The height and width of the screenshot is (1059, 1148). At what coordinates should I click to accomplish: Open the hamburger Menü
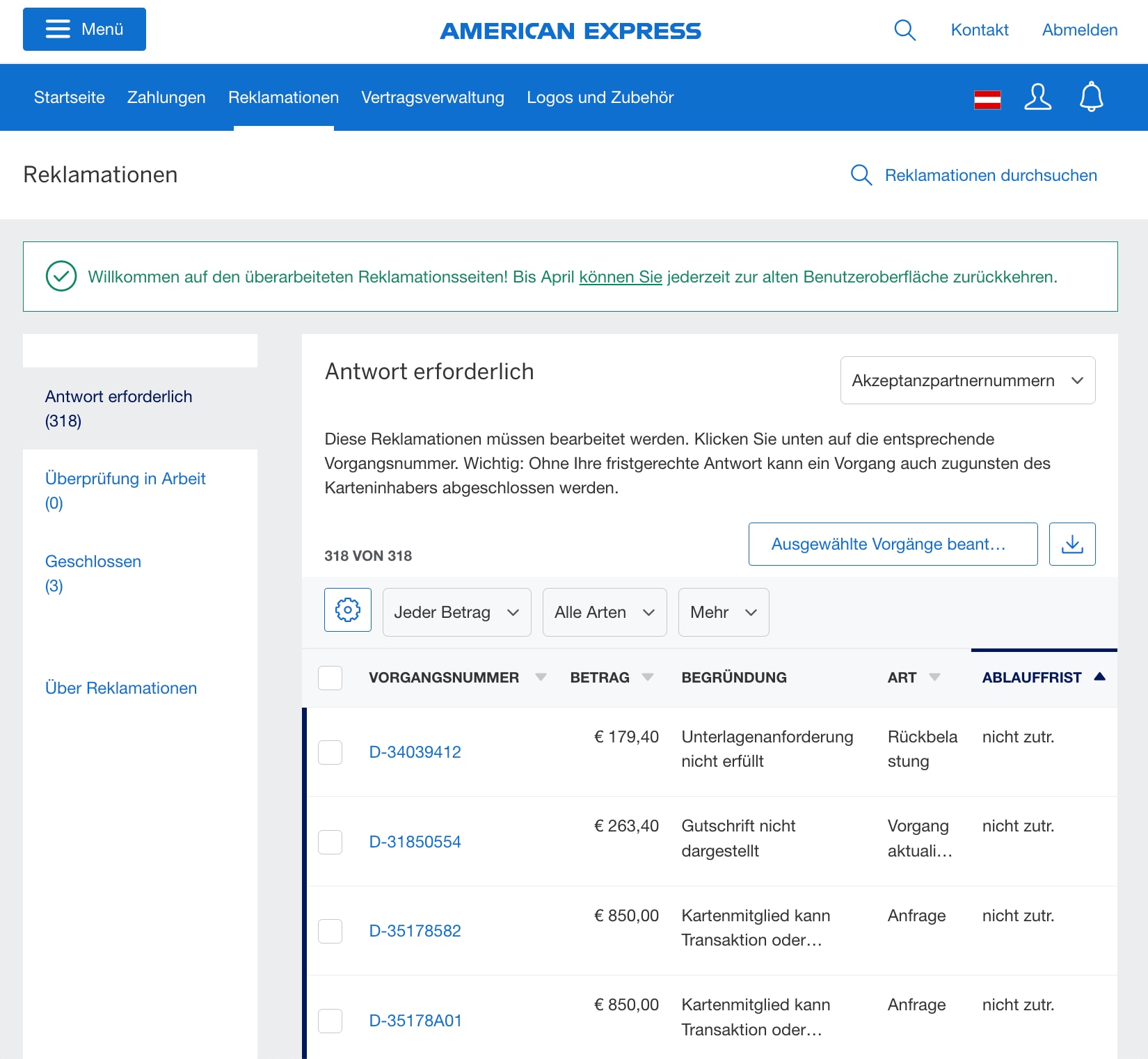(83, 29)
